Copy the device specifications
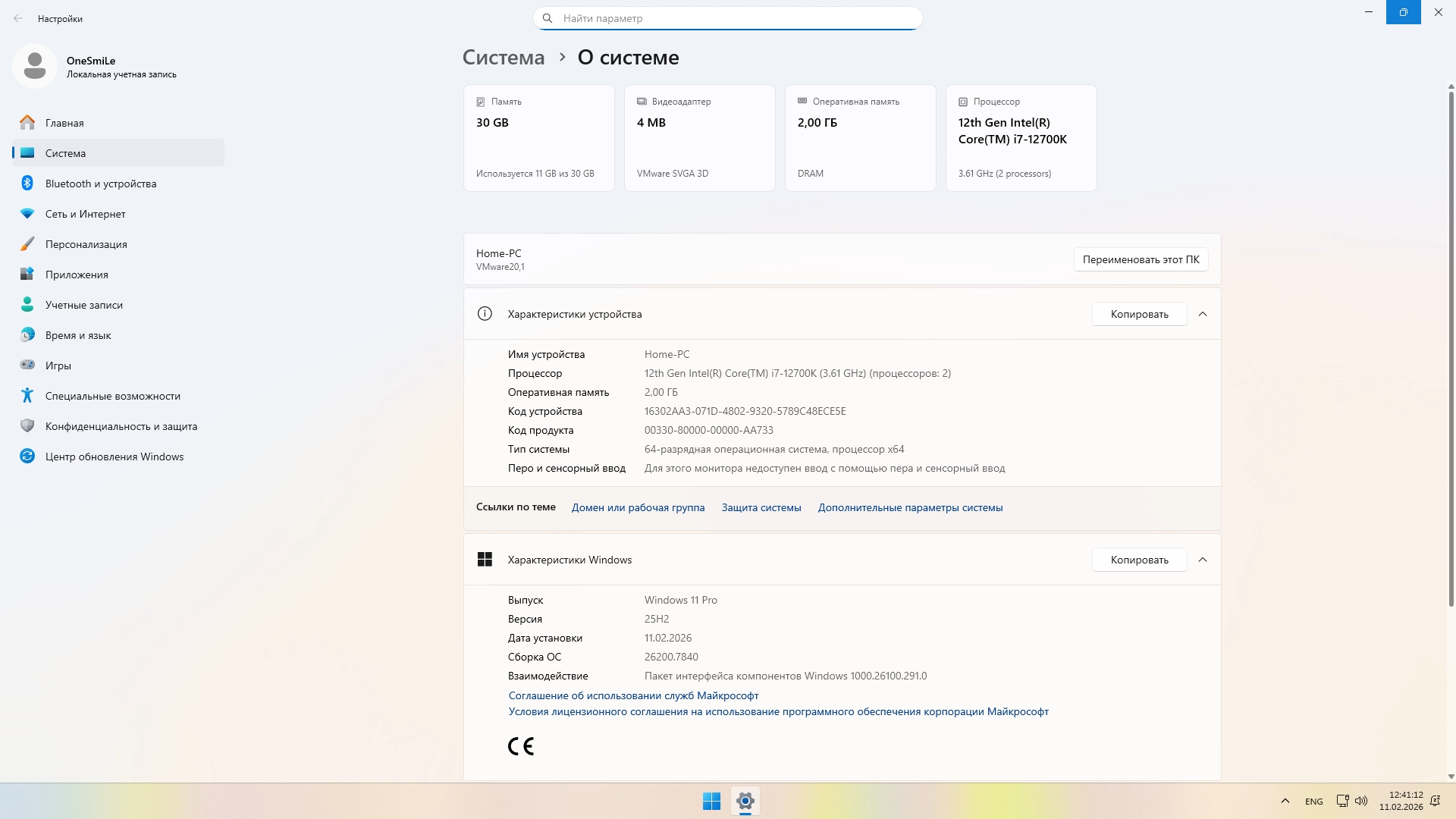The width and height of the screenshot is (1456, 819). point(1139,314)
